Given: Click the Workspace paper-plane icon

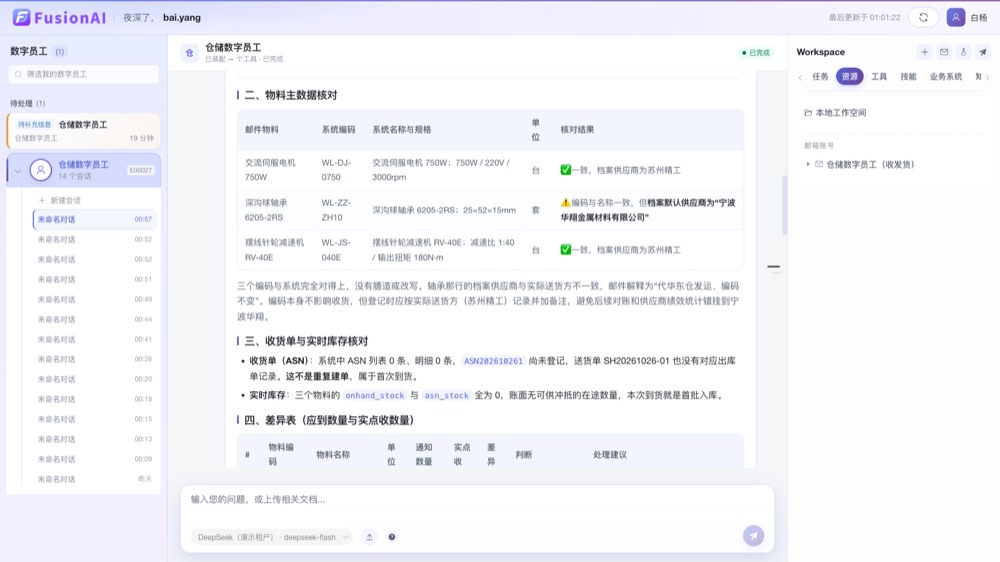Looking at the screenshot, I should pyautogui.click(x=983, y=52).
